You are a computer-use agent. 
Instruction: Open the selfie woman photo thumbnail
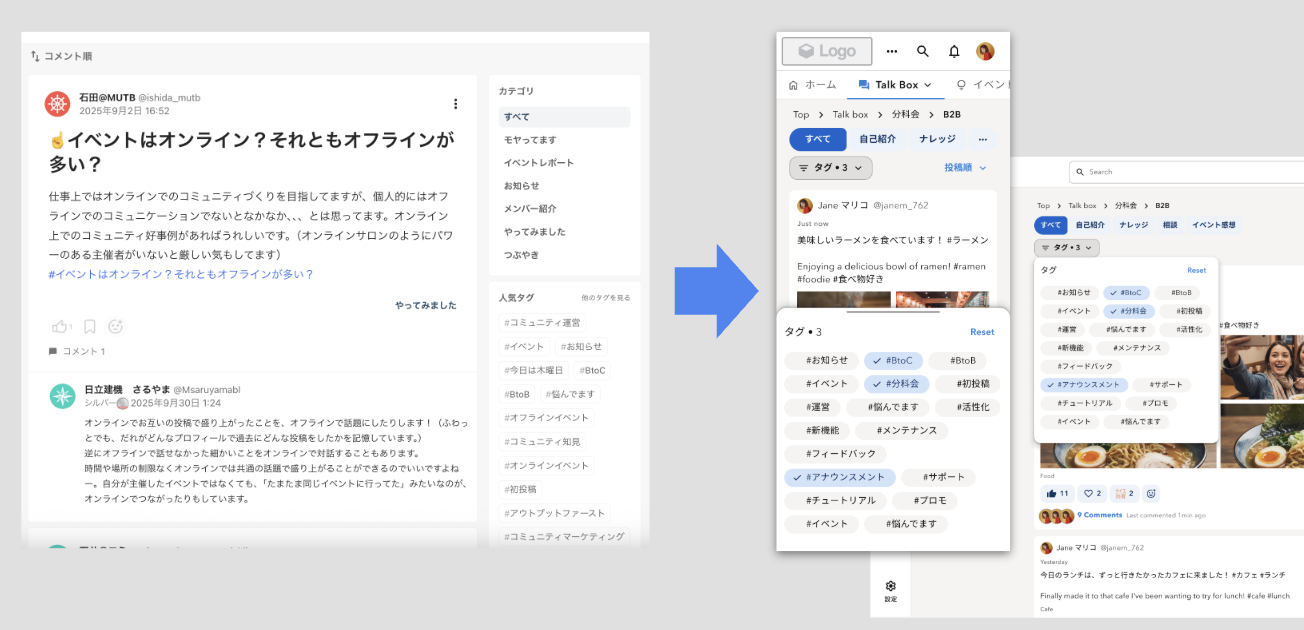1262,369
